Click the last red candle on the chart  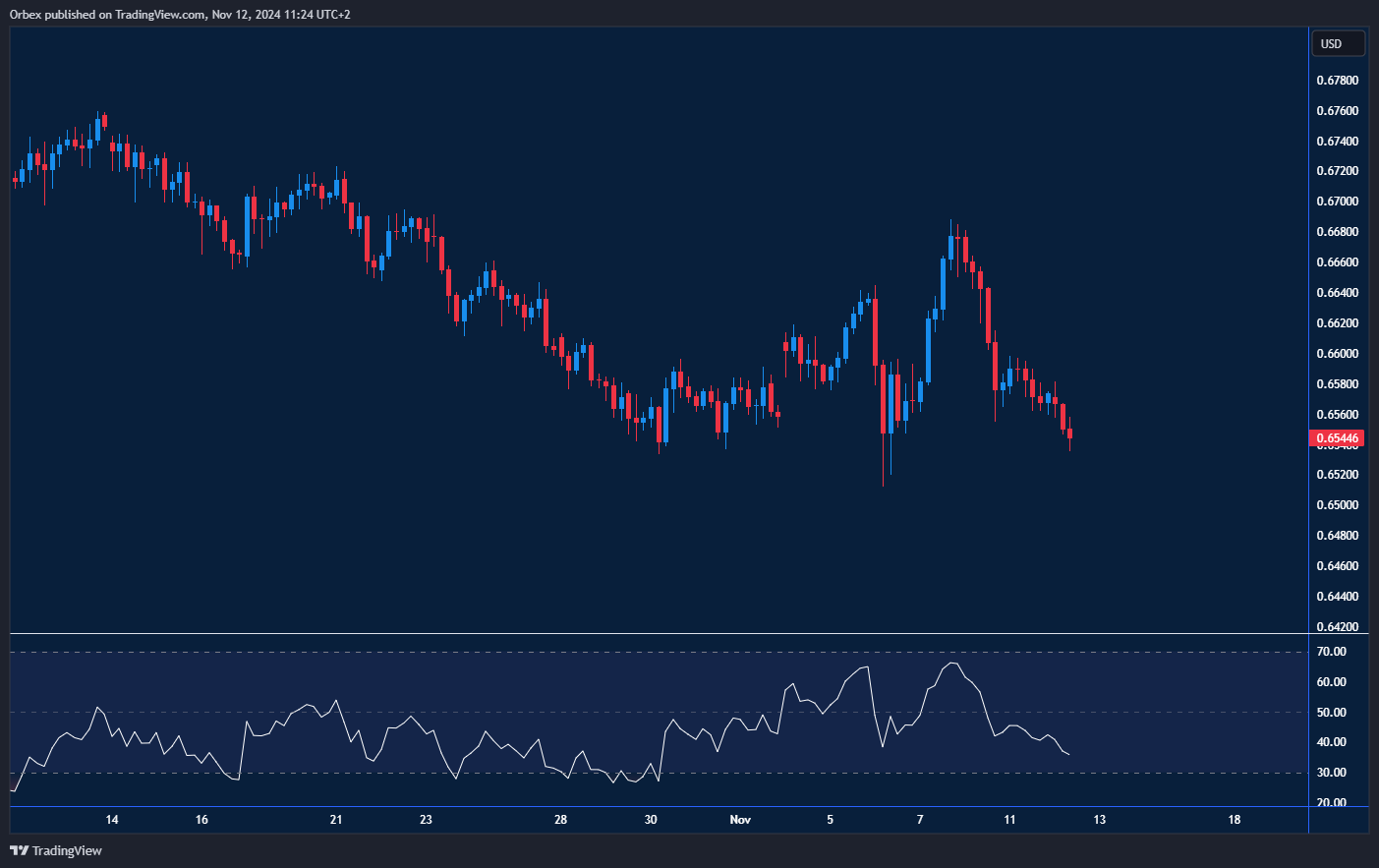[1069, 434]
